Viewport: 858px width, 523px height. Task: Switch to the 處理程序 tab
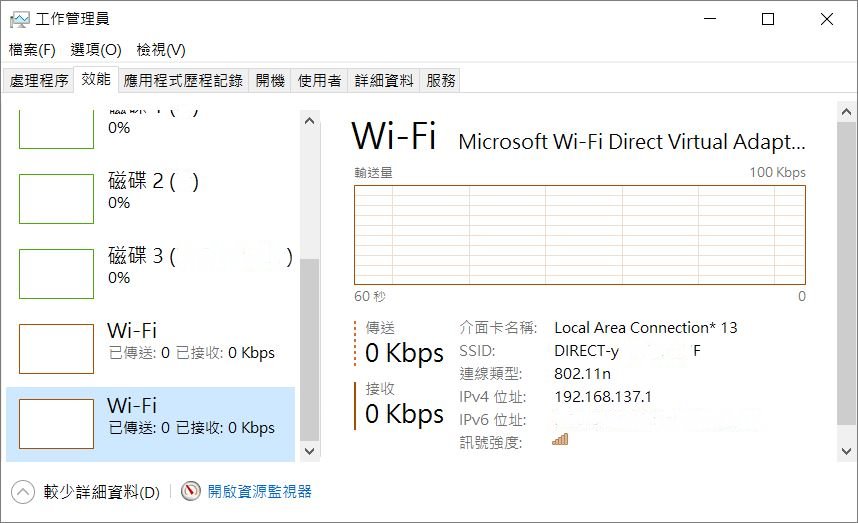[x=38, y=80]
